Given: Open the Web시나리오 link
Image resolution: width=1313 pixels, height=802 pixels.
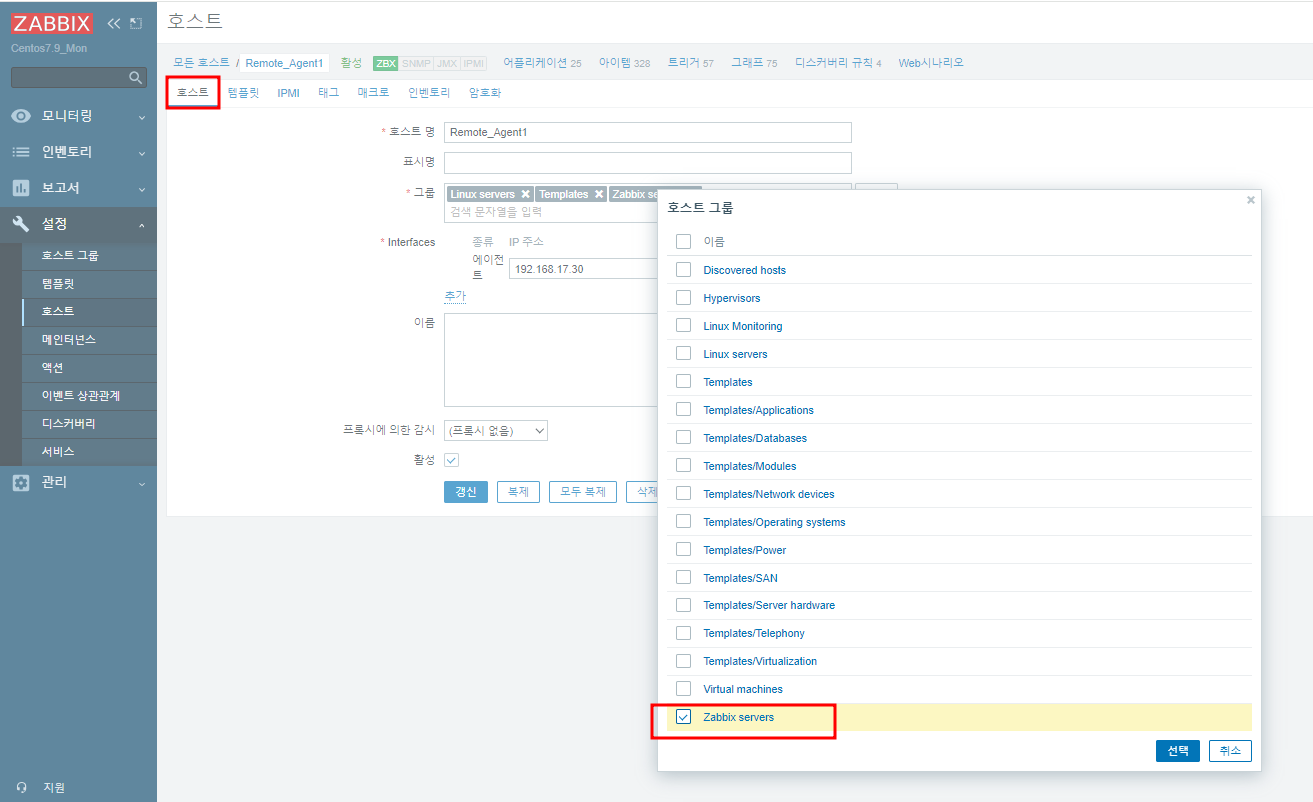Looking at the screenshot, I should click(x=931, y=63).
